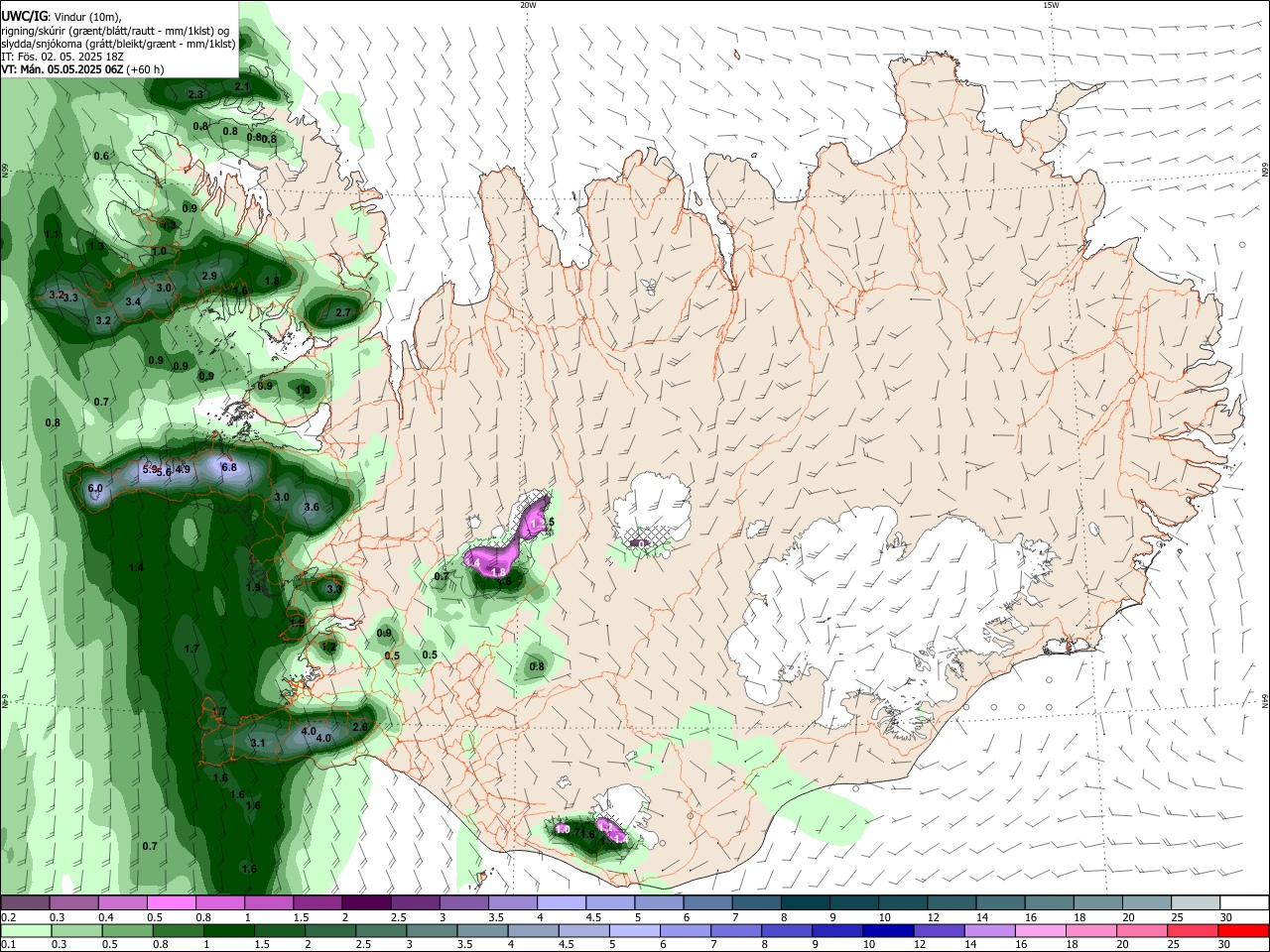Click the '0.6' precipitation value

(101, 157)
